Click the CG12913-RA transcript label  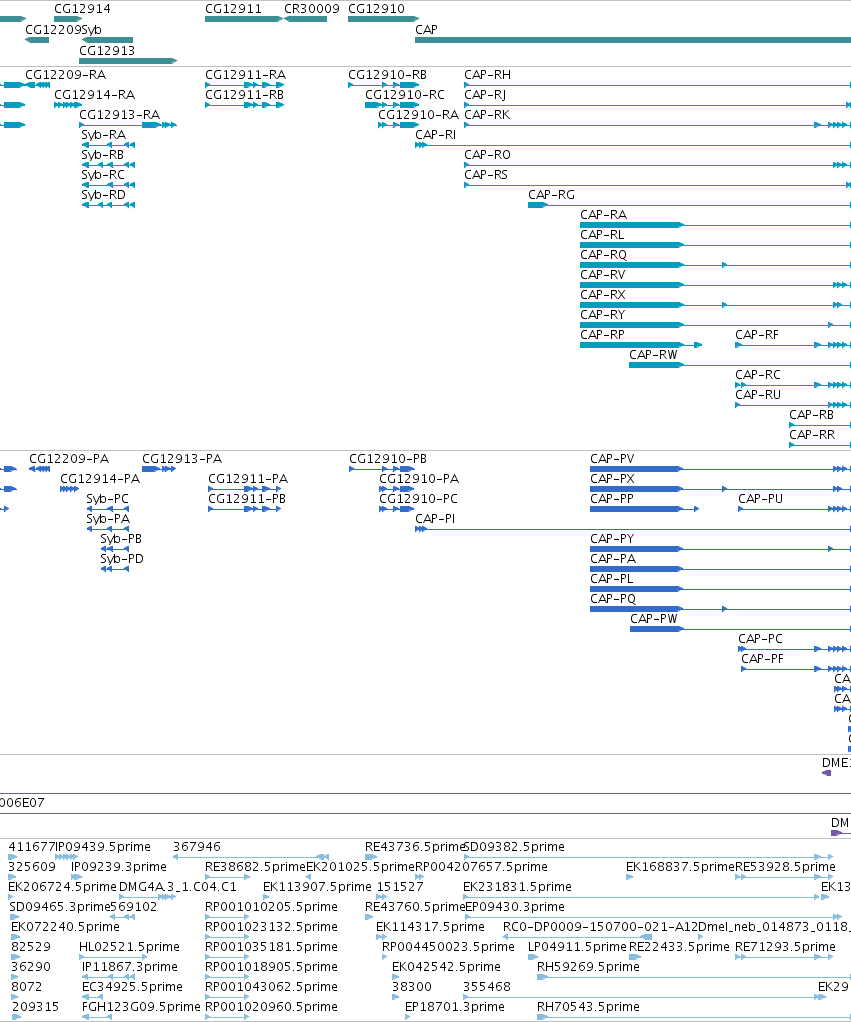click(x=119, y=115)
